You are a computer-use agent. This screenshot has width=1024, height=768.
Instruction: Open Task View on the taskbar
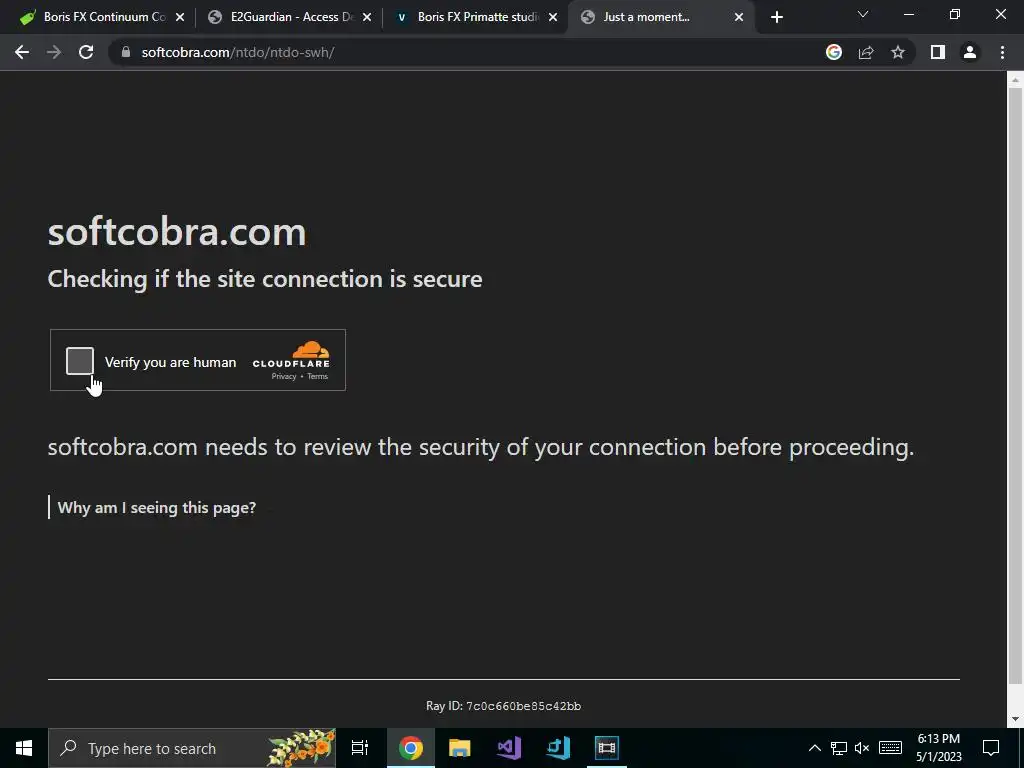[x=360, y=748]
